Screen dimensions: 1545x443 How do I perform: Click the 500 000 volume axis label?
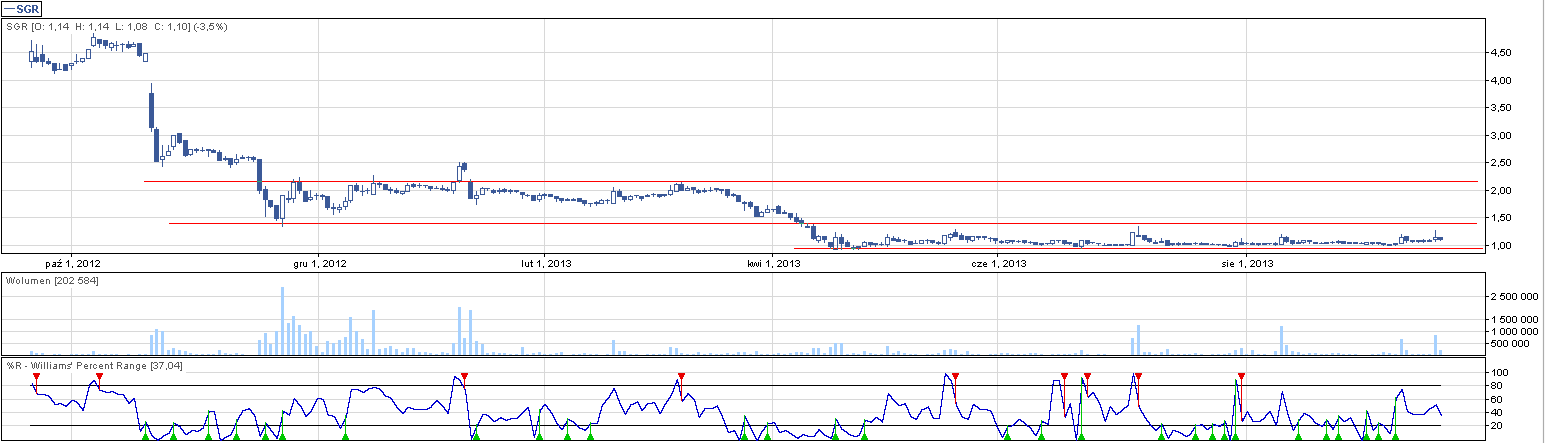(x=1508, y=343)
